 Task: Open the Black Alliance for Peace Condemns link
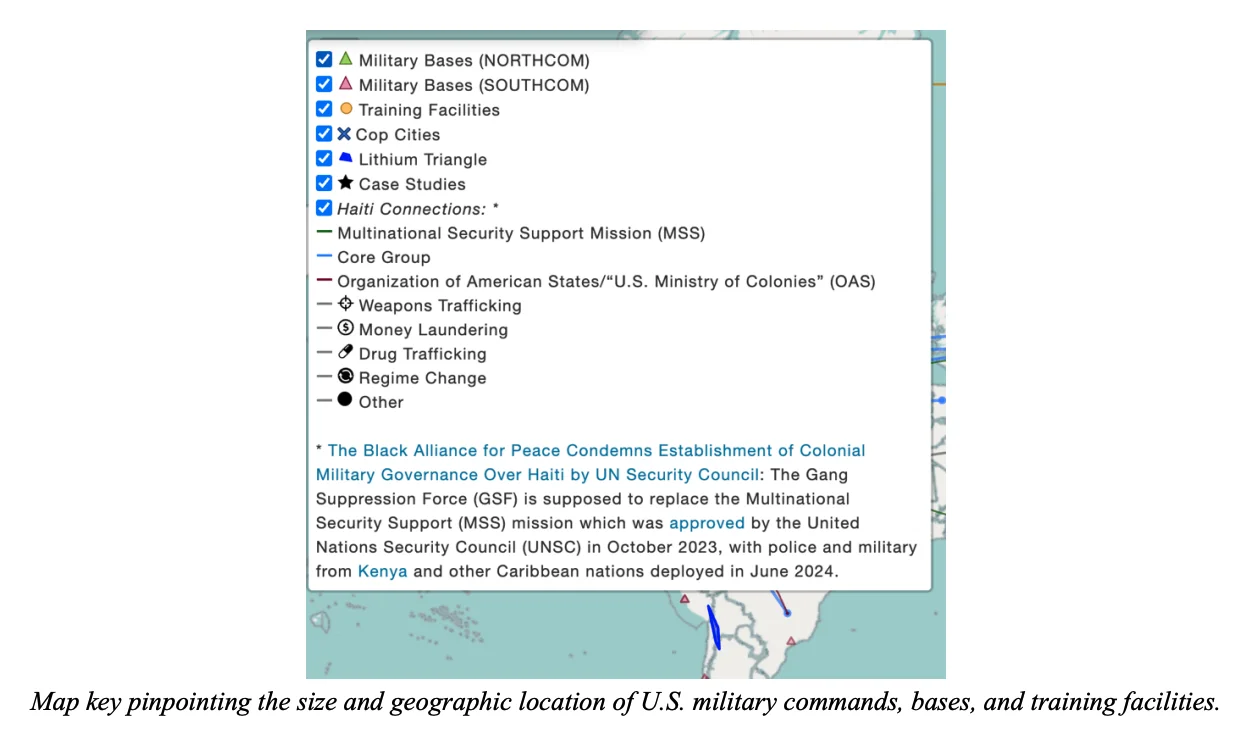(x=590, y=462)
